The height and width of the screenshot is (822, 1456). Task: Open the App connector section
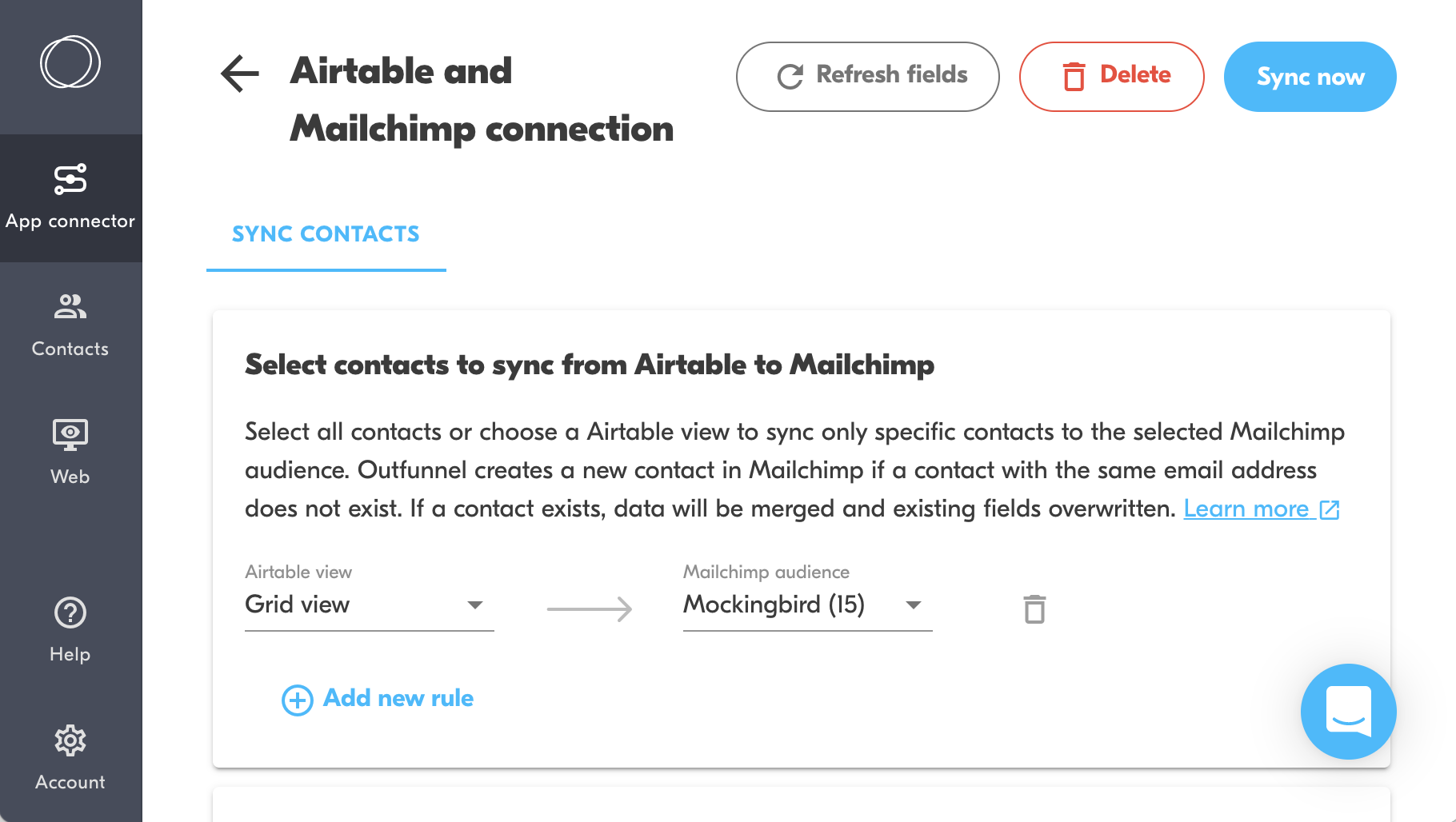click(70, 198)
